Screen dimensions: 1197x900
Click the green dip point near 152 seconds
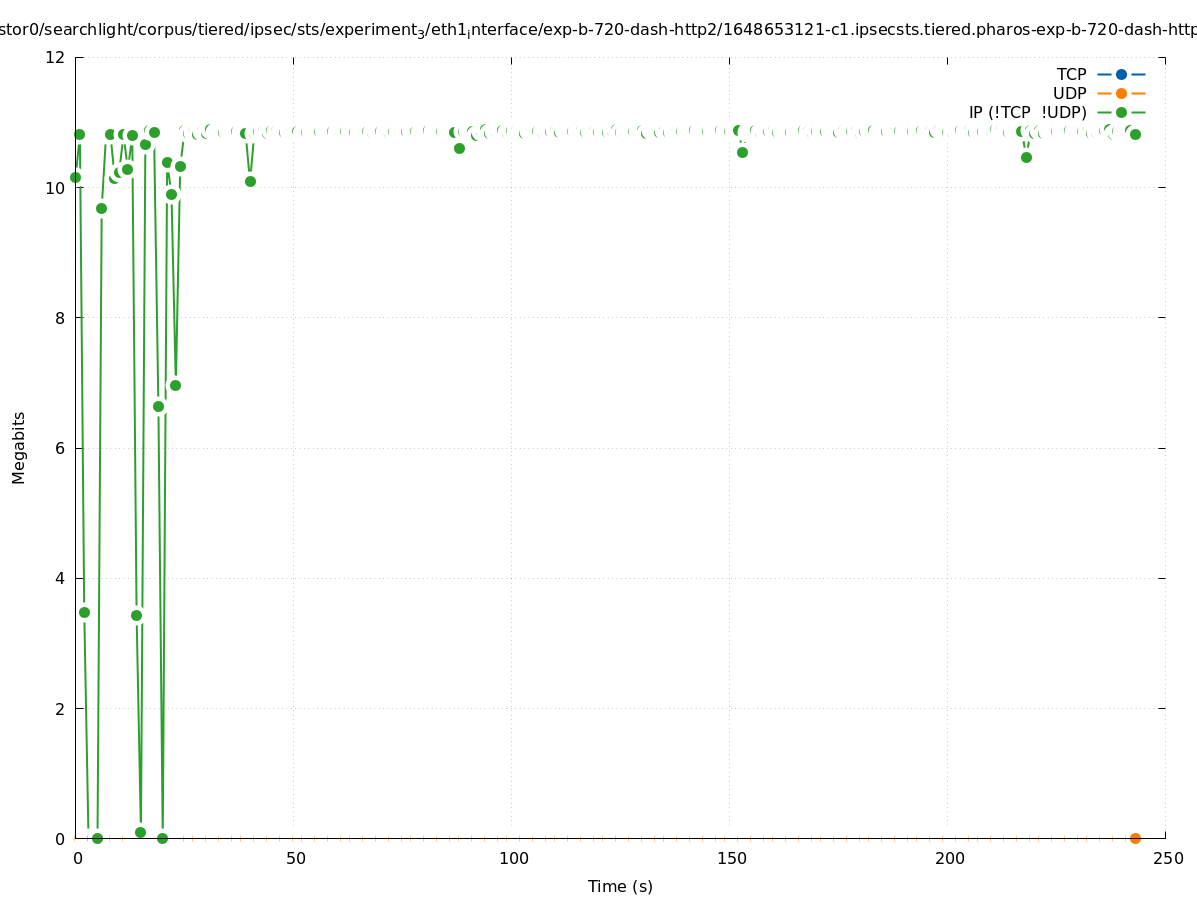742,152
